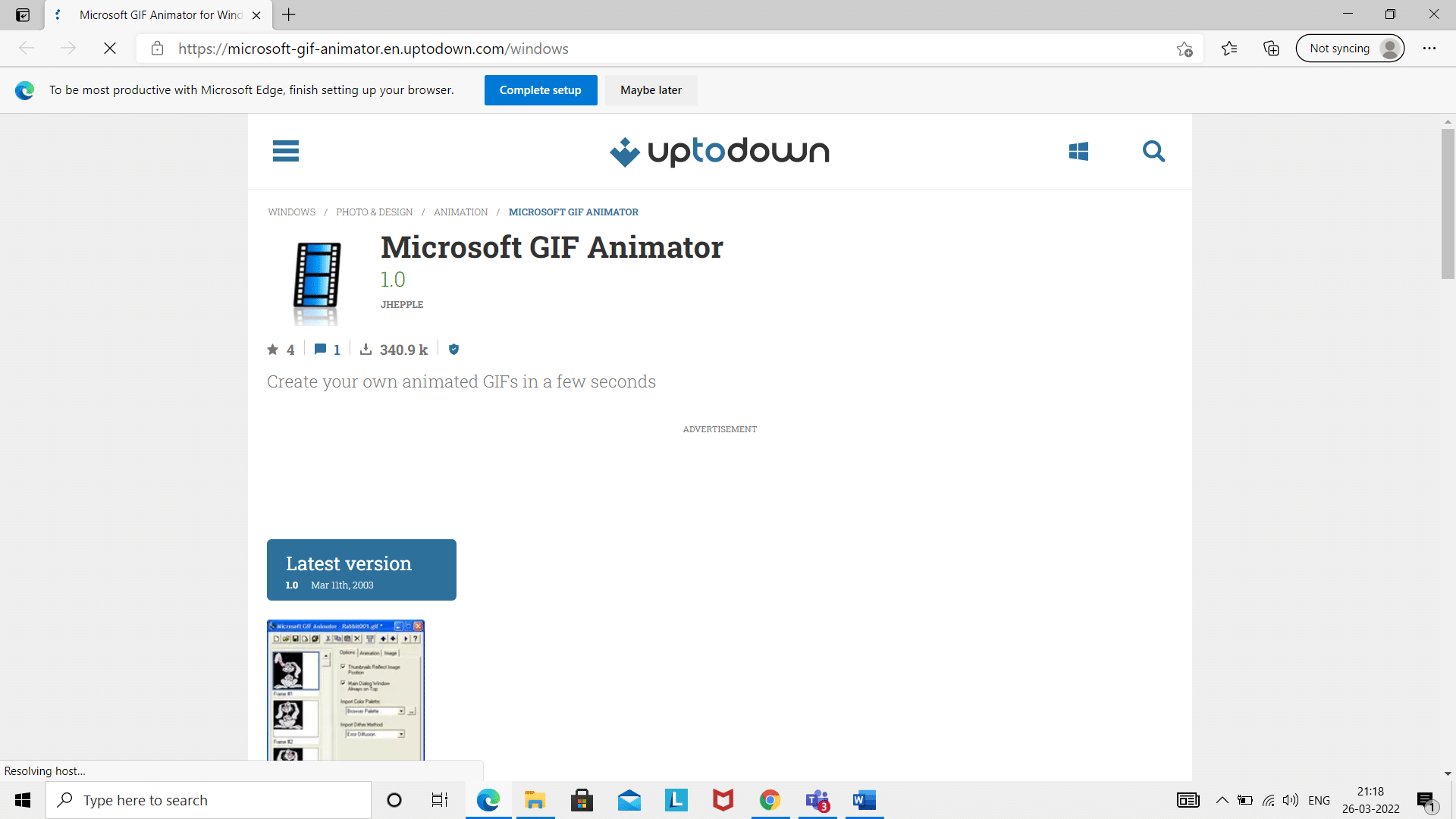Viewport: 1456px width, 819px height.
Task: Click the JHEPPLE developer link
Action: pyautogui.click(x=403, y=304)
